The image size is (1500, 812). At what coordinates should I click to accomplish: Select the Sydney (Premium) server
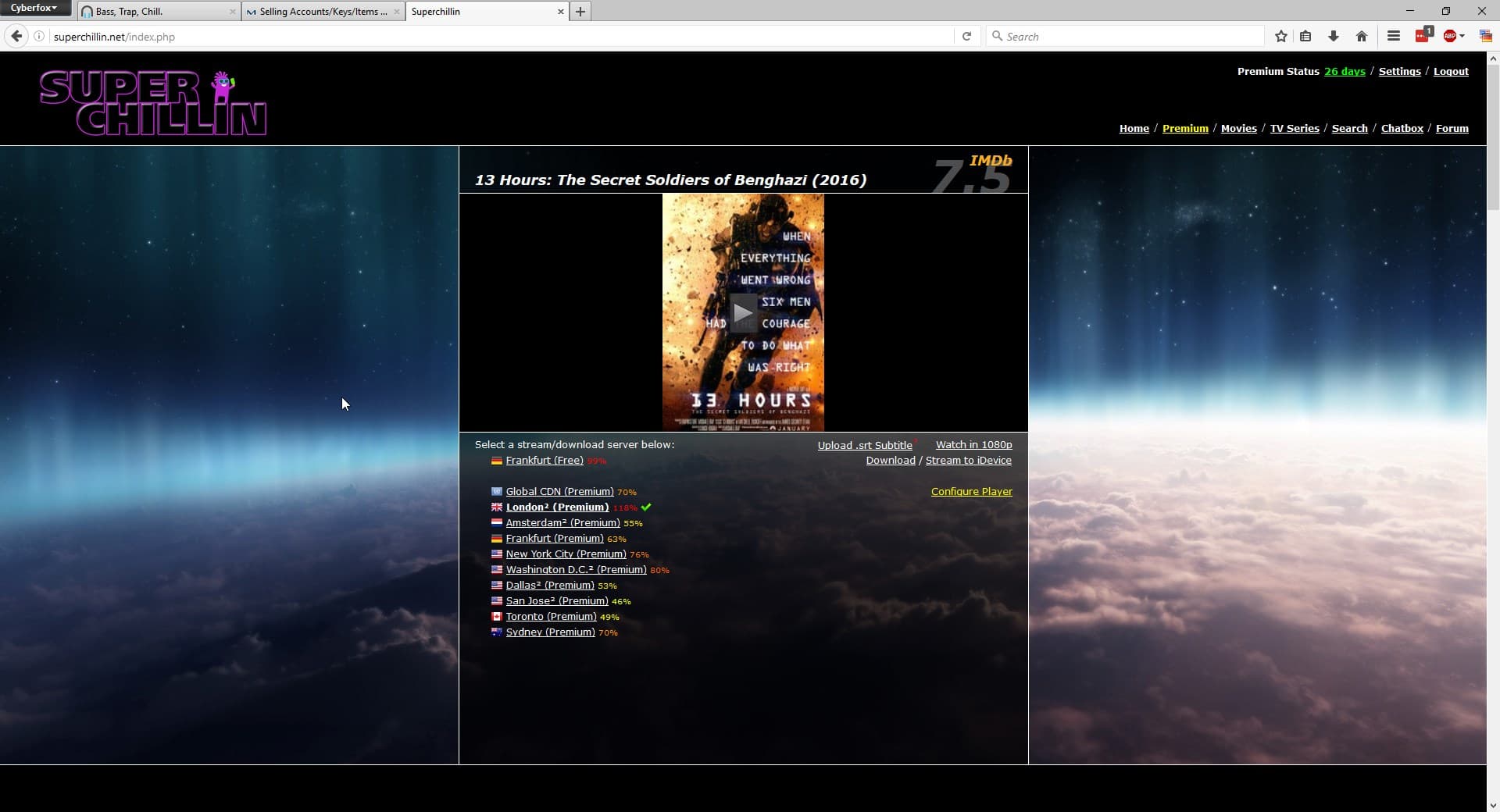[x=550, y=632]
